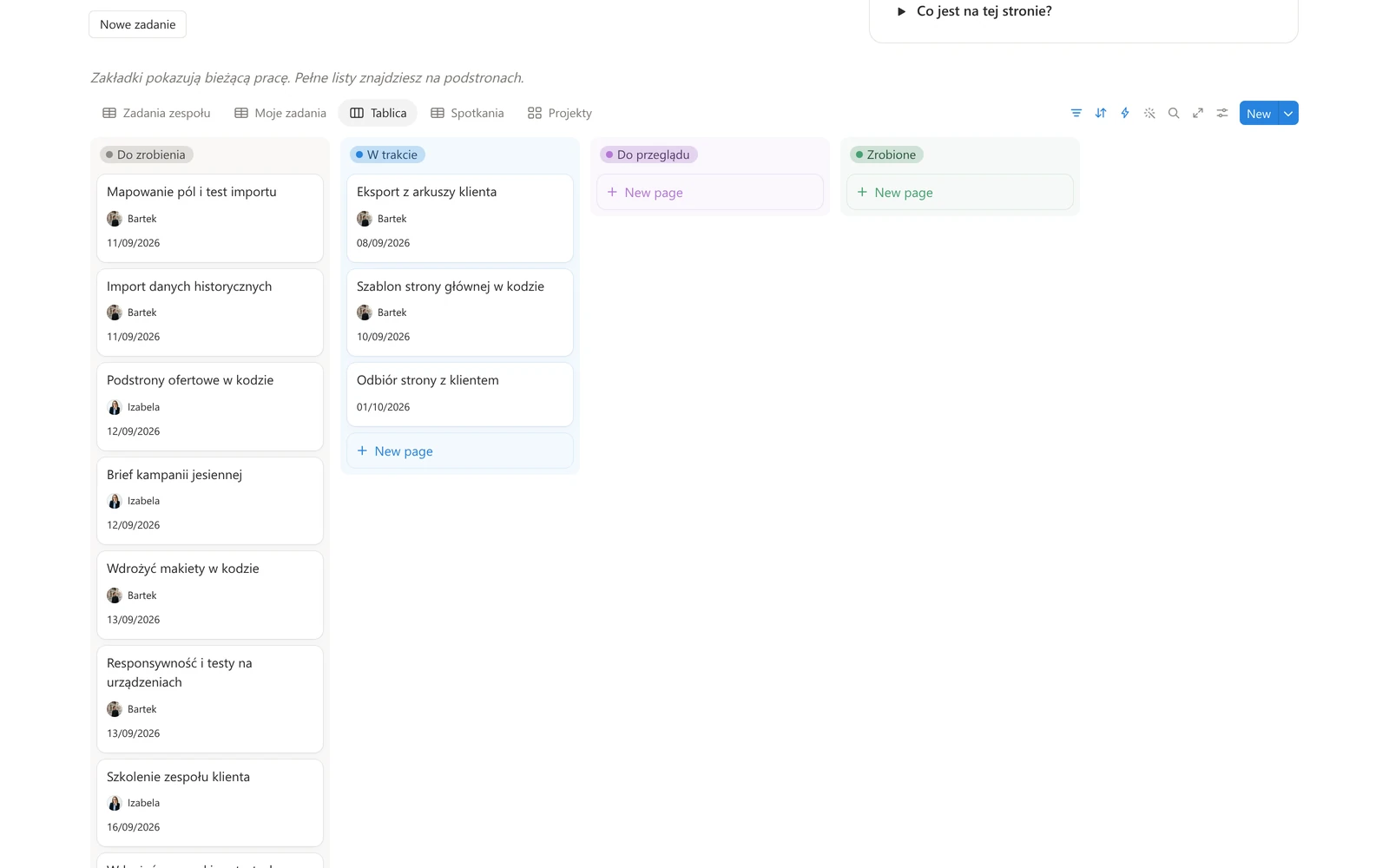The height and width of the screenshot is (868, 1389).
Task: Select the Tablica tab
Action: tap(378, 113)
